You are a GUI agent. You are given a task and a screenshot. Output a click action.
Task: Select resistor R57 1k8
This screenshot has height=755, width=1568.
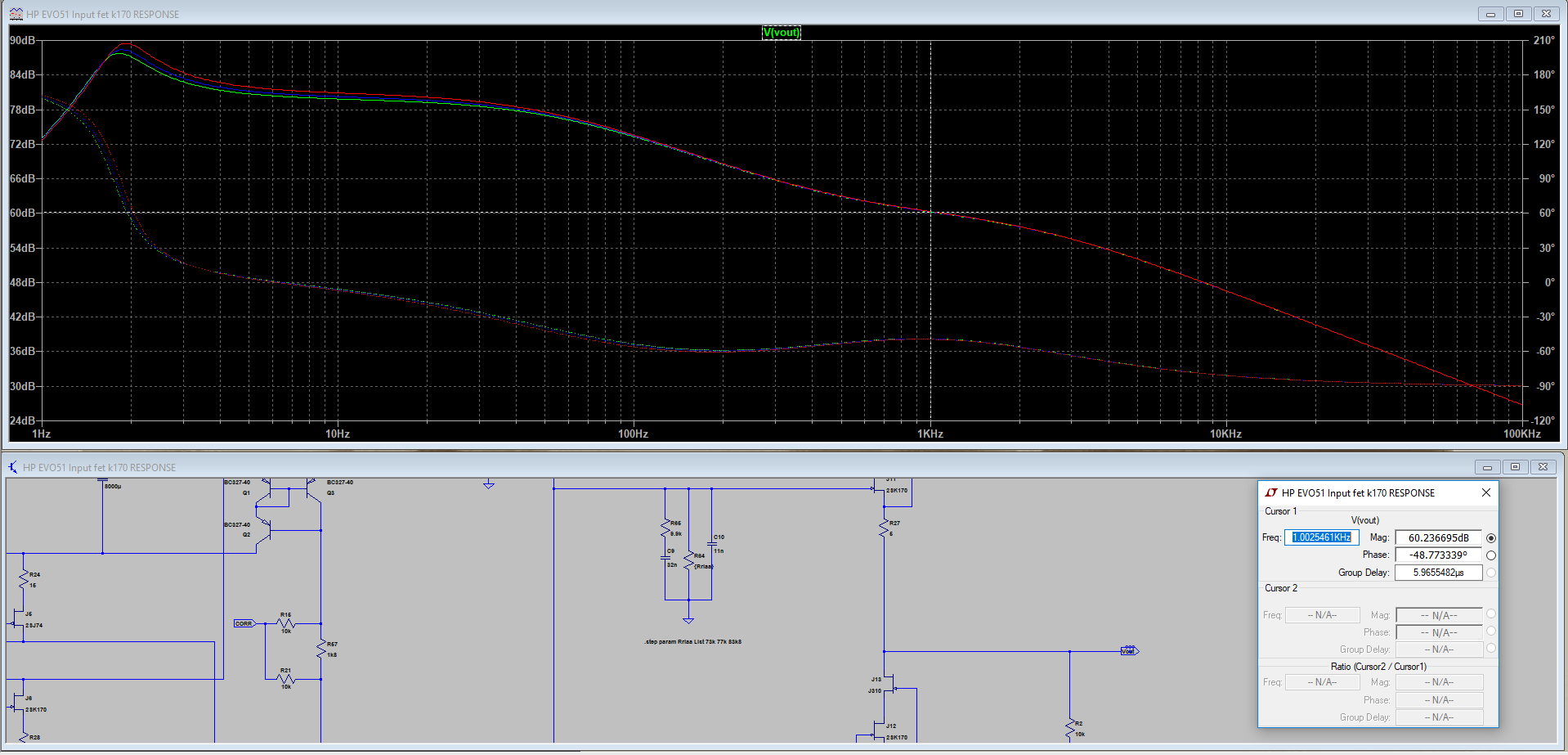[321, 649]
